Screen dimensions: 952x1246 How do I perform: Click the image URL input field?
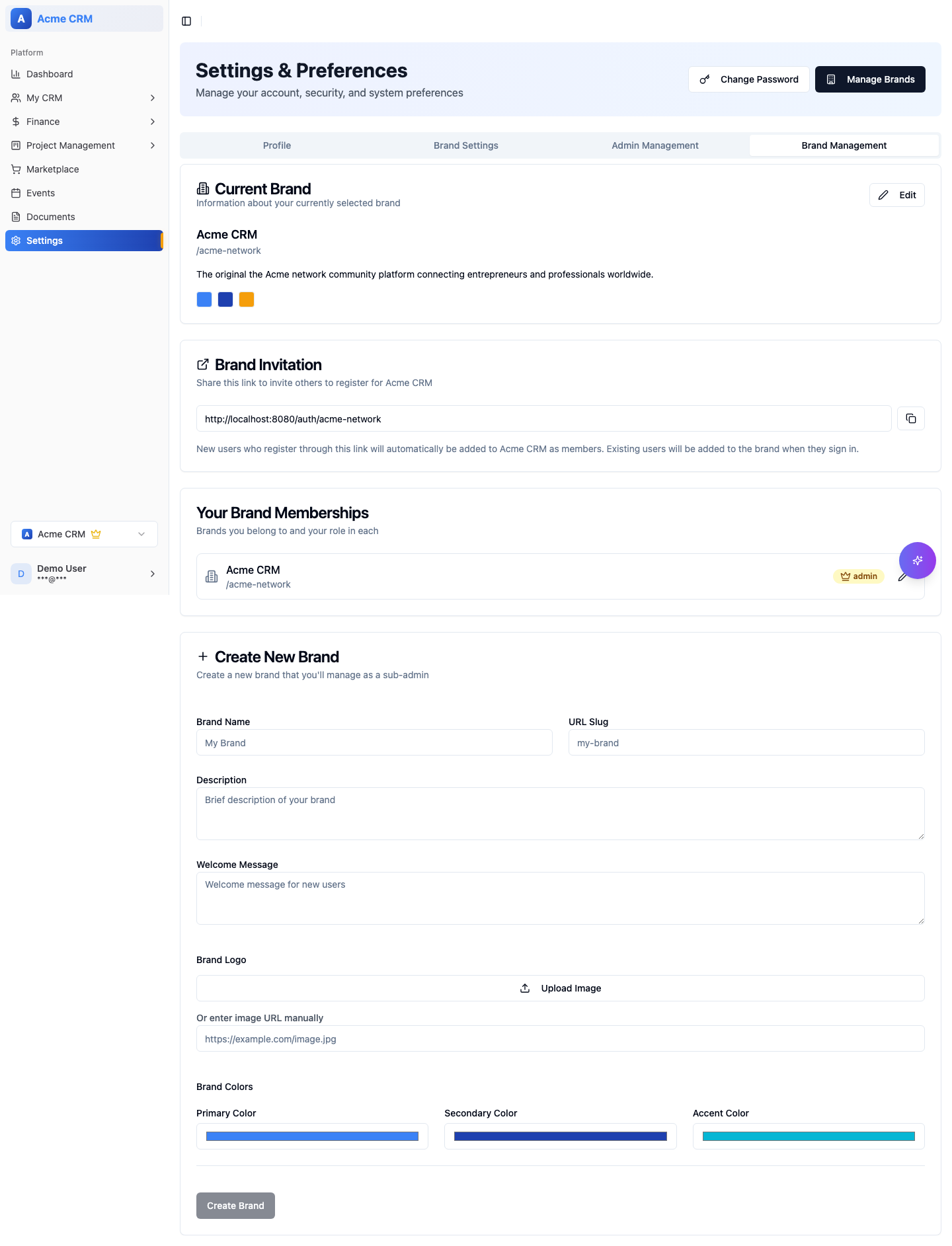pos(561,1038)
